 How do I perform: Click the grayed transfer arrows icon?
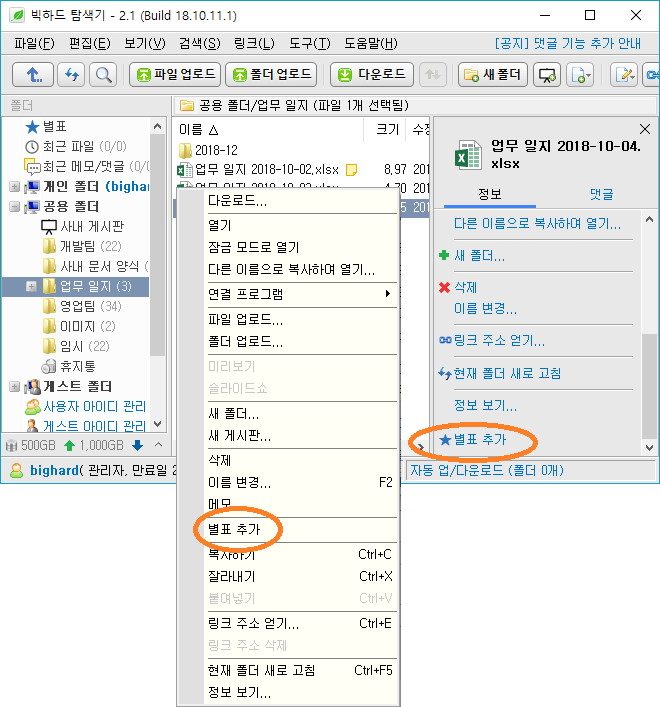click(x=433, y=74)
